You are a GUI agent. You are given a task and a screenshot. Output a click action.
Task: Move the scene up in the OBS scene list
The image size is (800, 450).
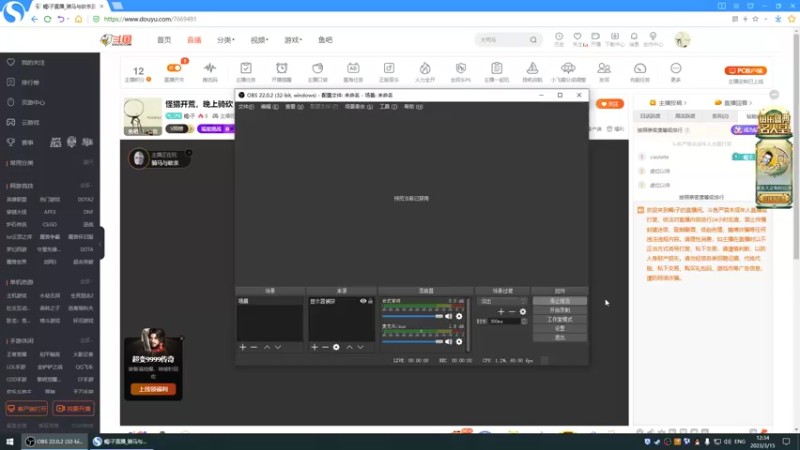point(267,347)
